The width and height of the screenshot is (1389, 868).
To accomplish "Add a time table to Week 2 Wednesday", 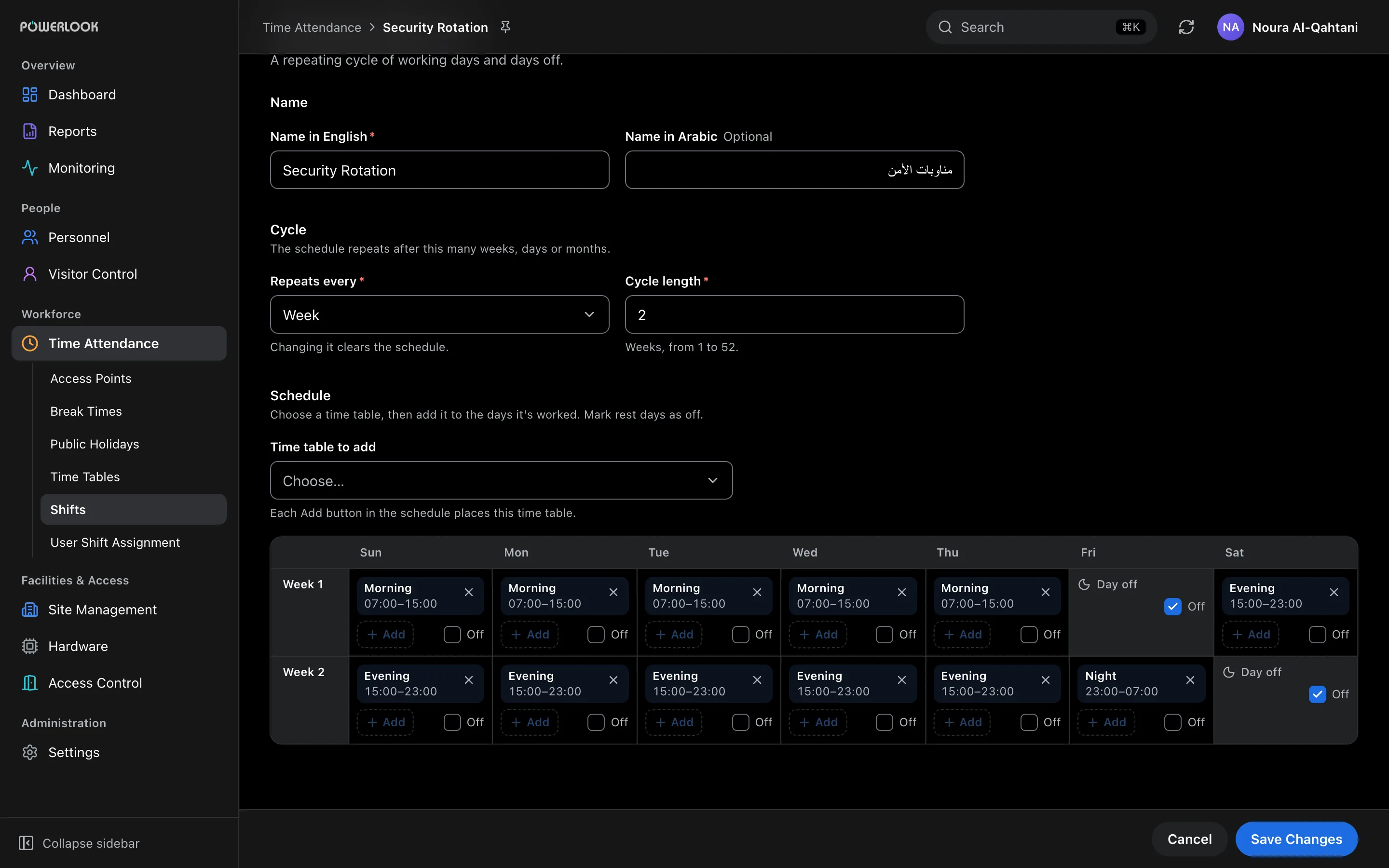I will pos(818,723).
